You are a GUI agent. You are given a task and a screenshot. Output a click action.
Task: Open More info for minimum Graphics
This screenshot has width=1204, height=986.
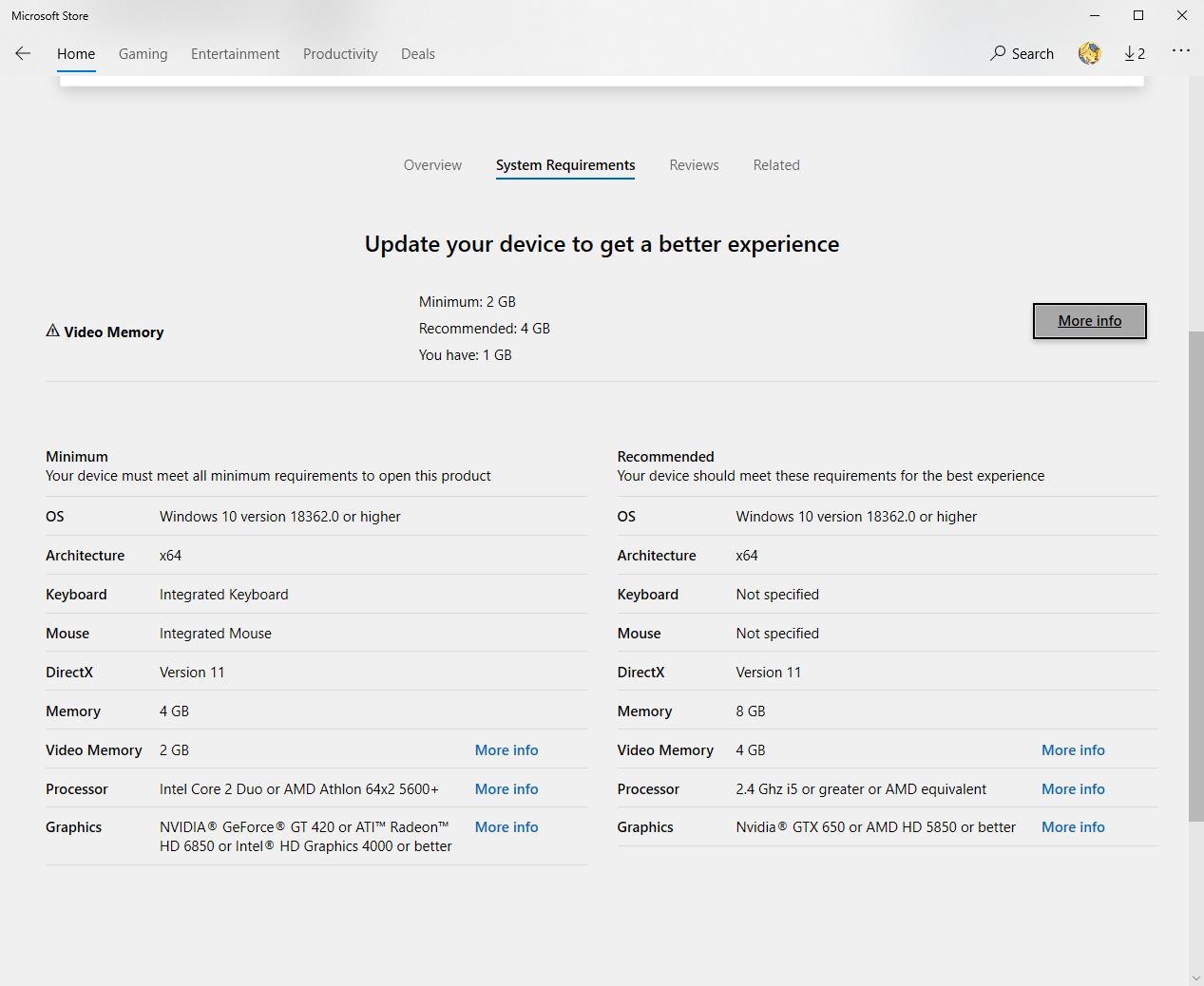[x=506, y=827]
